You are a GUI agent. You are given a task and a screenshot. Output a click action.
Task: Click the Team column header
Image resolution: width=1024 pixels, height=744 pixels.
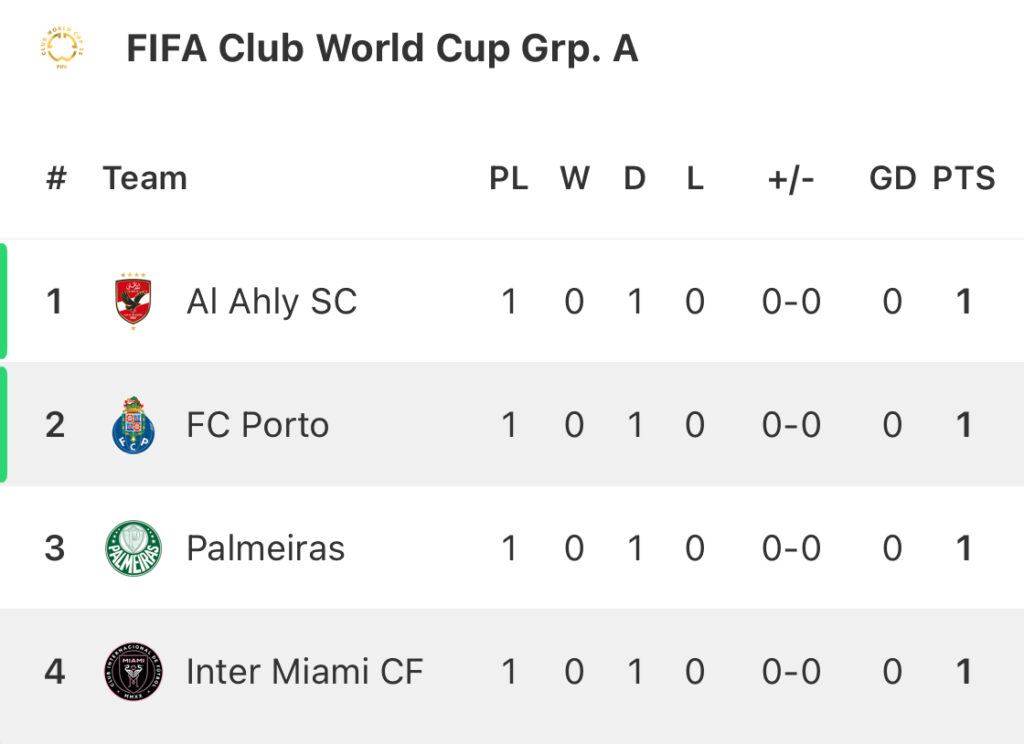click(145, 178)
